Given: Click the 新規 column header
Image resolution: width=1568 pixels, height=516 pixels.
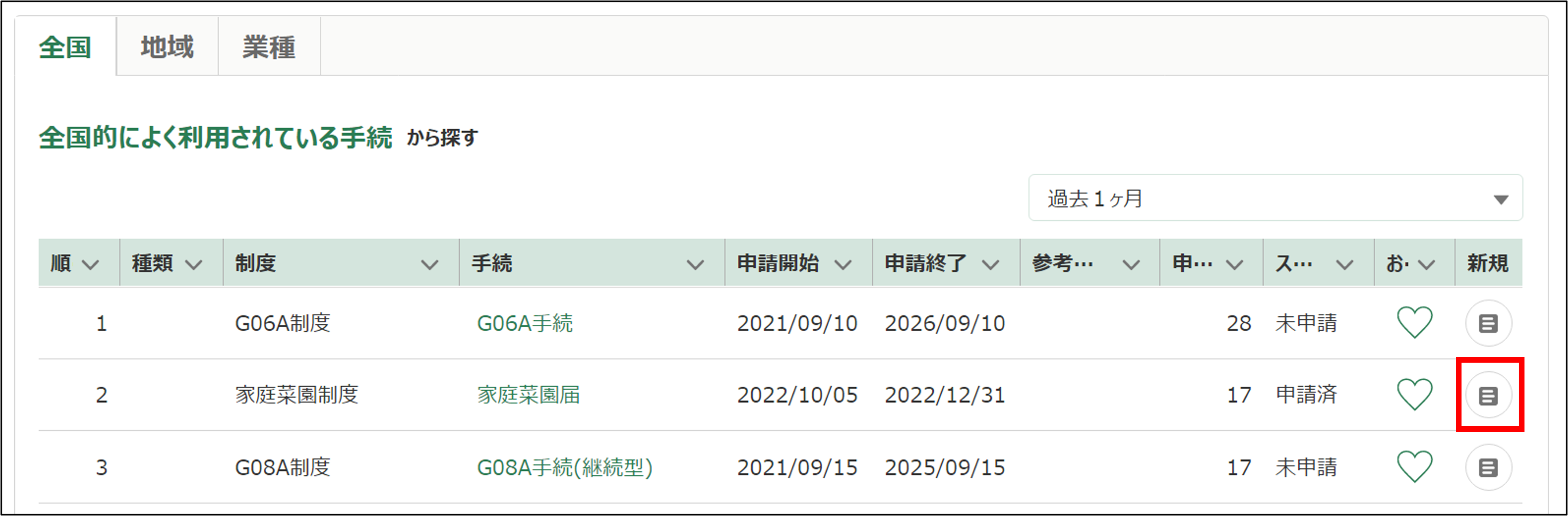Looking at the screenshot, I should click(x=1487, y=264).
